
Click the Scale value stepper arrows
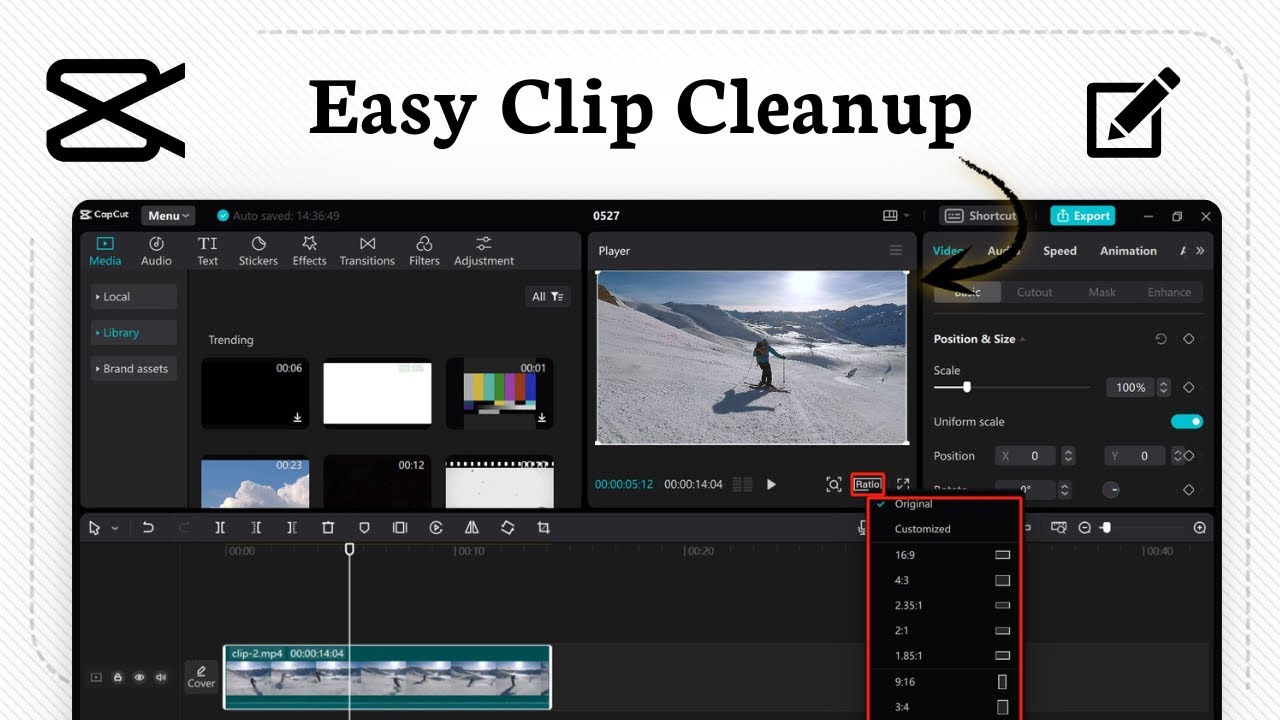click(x=1163, y=387)
